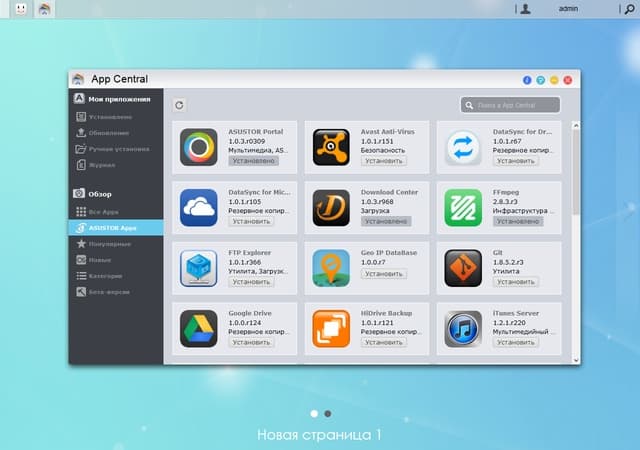Select Бета-версии (Beta) in sidebar

pos(116,292)
